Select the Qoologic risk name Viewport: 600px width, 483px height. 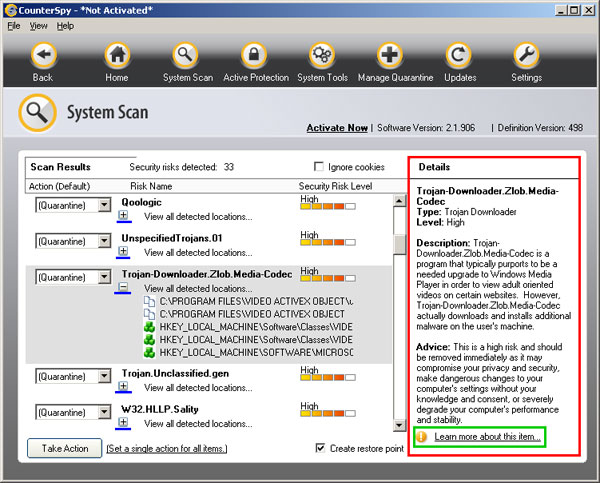[x=142, y=202]
